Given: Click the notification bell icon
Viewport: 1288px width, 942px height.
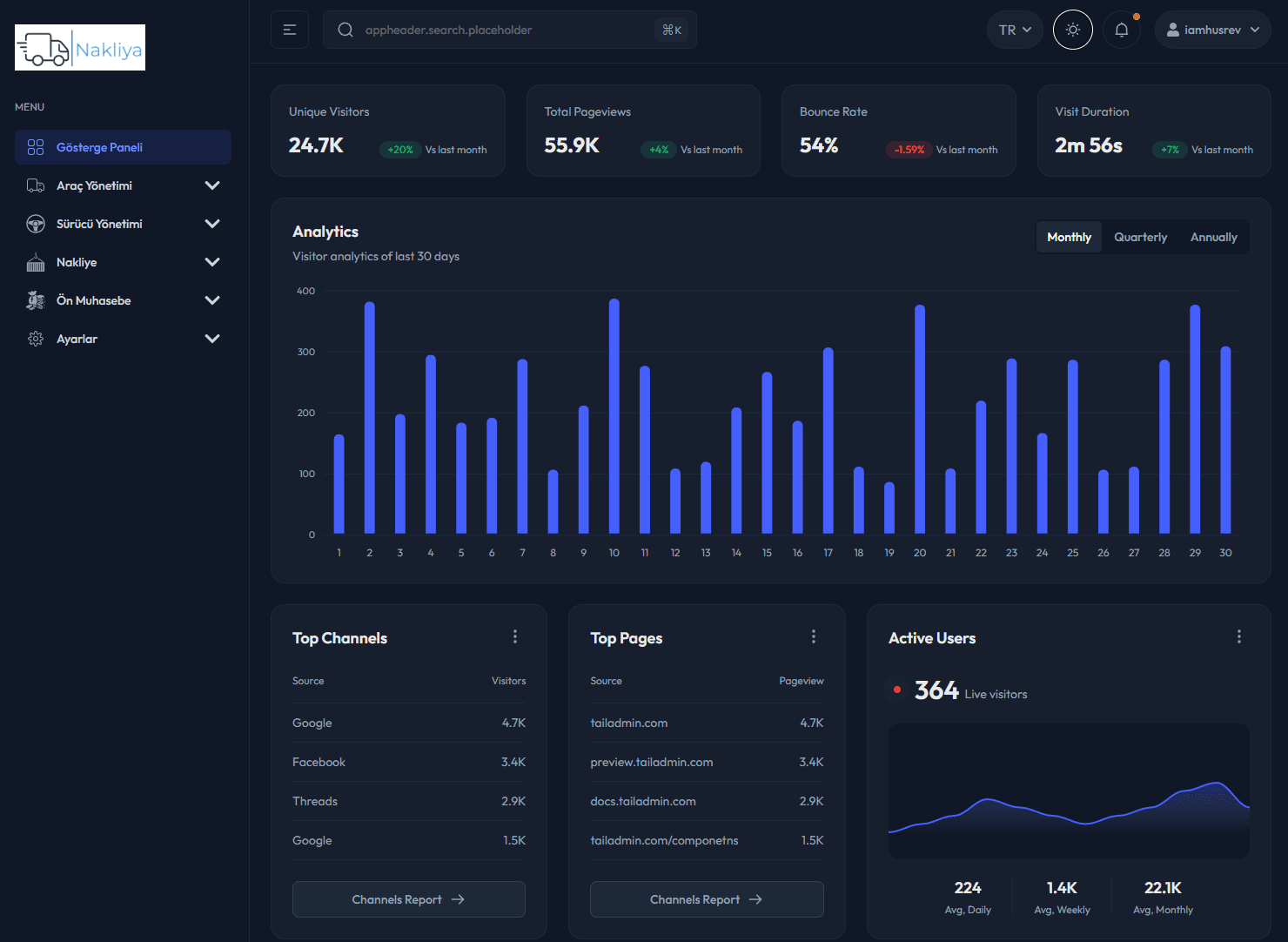Looking at the screenshot, I should point(1122,29).
